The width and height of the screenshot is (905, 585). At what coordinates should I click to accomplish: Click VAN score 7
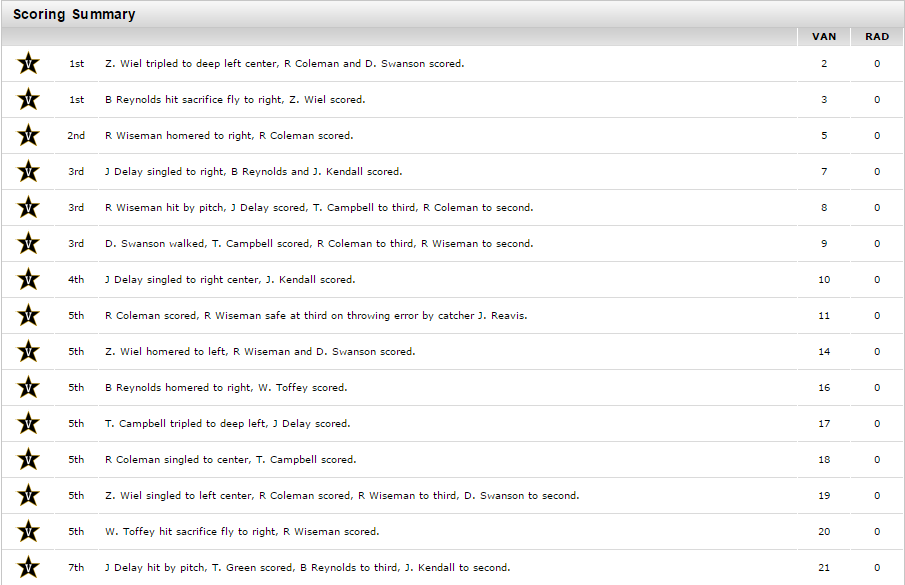click(824, 171)
